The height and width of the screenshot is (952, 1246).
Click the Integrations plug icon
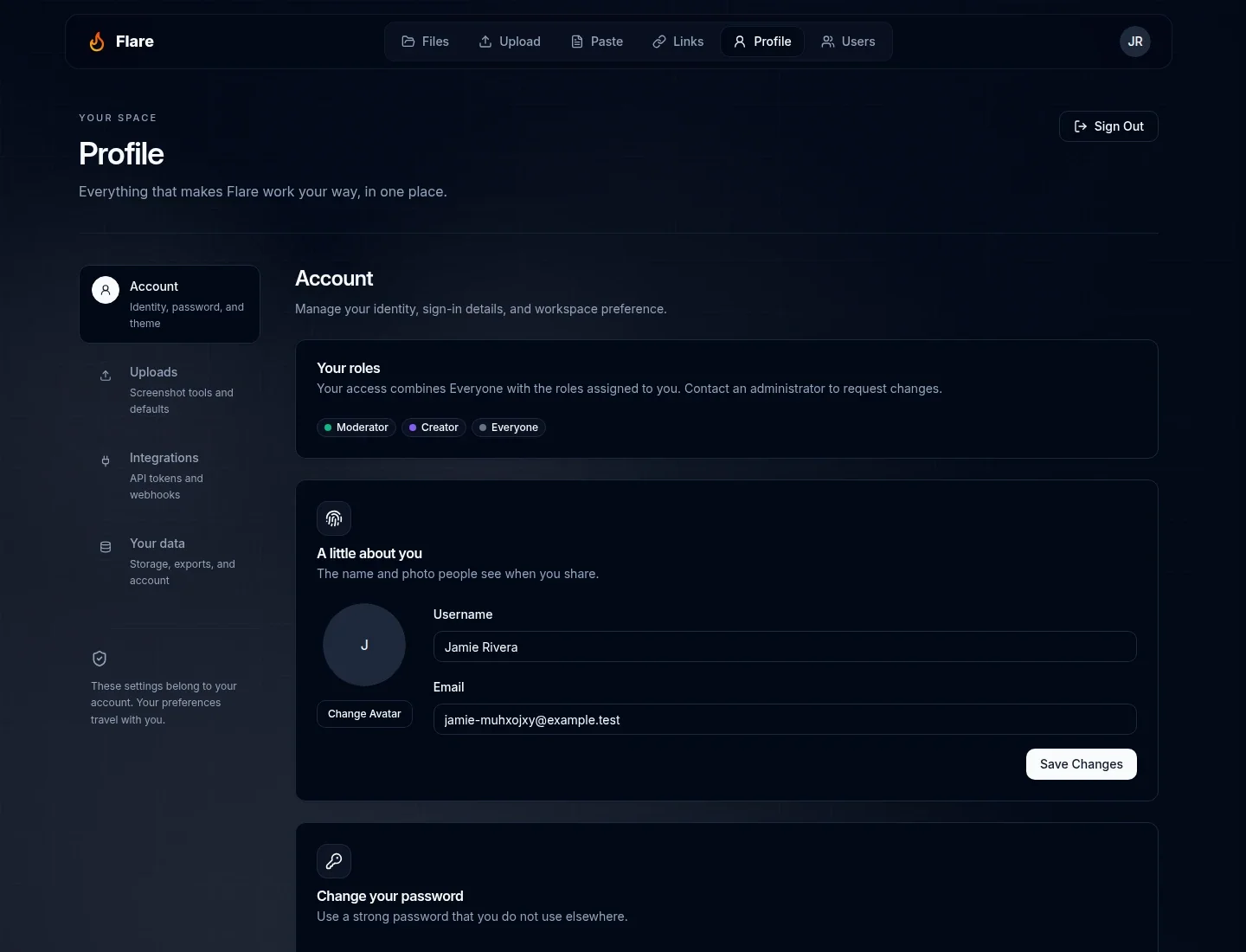(106, 461)
